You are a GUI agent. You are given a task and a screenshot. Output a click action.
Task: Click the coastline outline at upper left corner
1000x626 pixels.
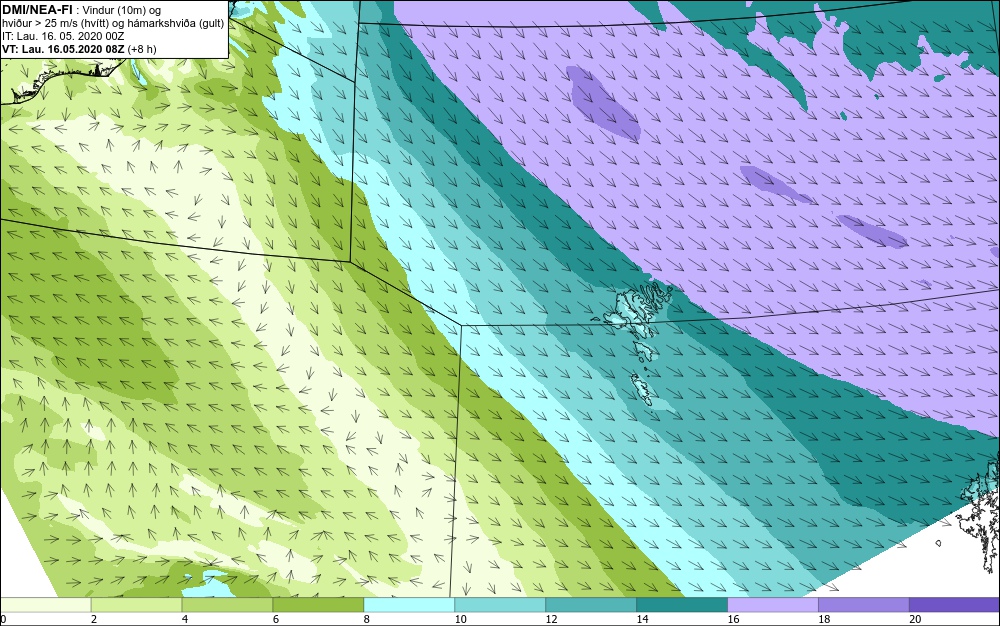click(61, 81)
